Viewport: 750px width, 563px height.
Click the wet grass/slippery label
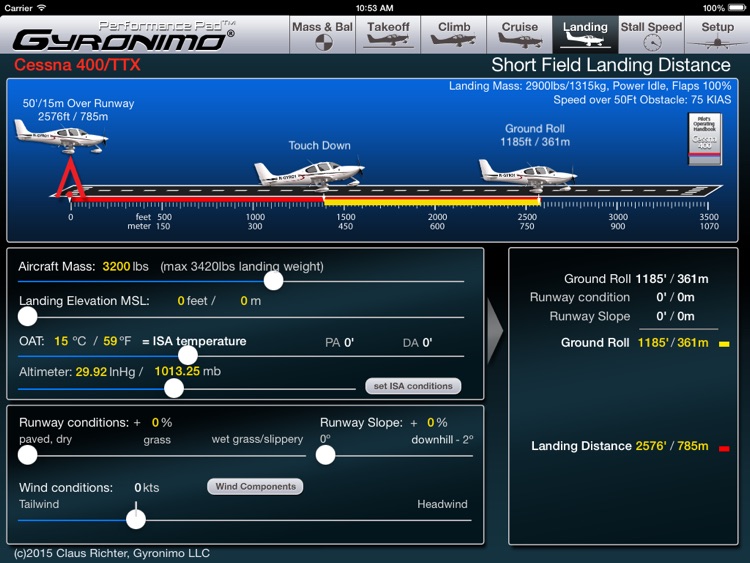point(257,439)
